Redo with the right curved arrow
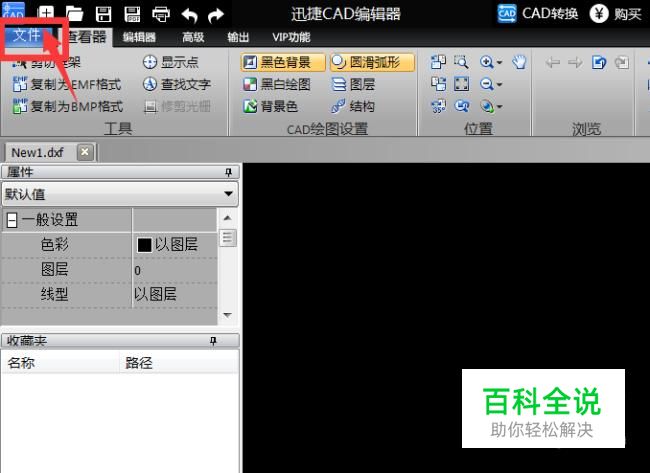This screenshot has width=650, height=473. pyautogui.click(x=216, y=15)
